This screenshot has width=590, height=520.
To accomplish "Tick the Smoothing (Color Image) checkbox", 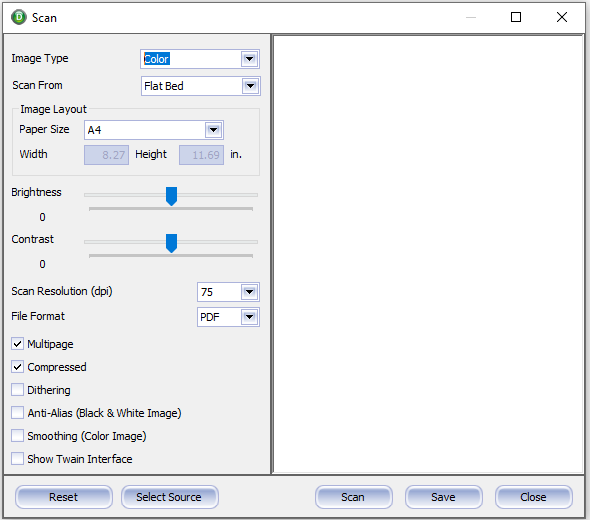I will (x=17, y=436).
